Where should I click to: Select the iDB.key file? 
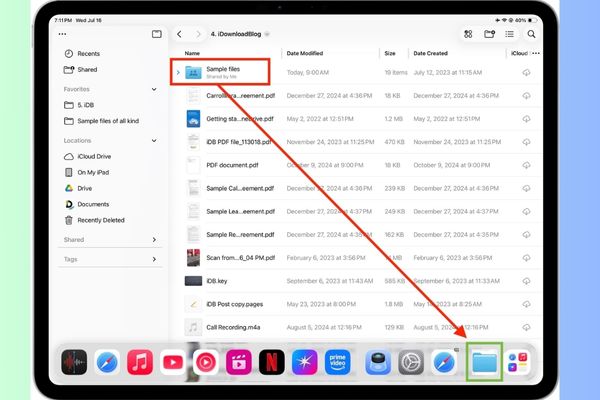(217, 281)
